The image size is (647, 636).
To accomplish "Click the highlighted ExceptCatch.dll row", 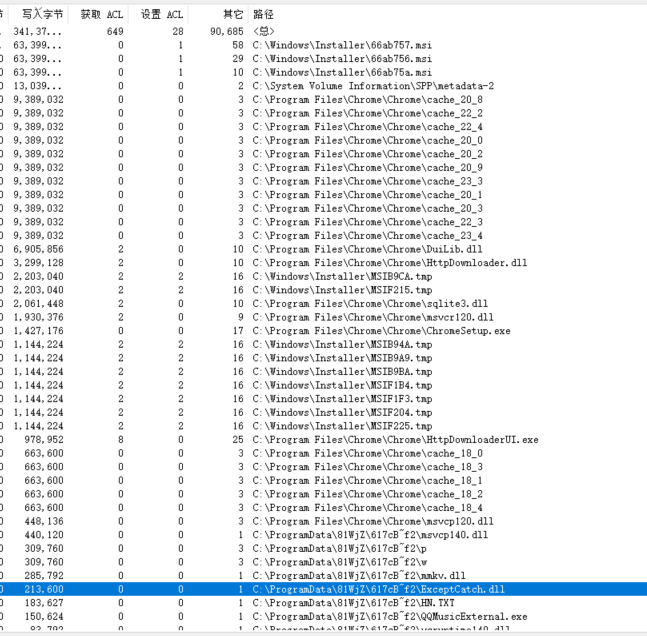I will [380, 589].
